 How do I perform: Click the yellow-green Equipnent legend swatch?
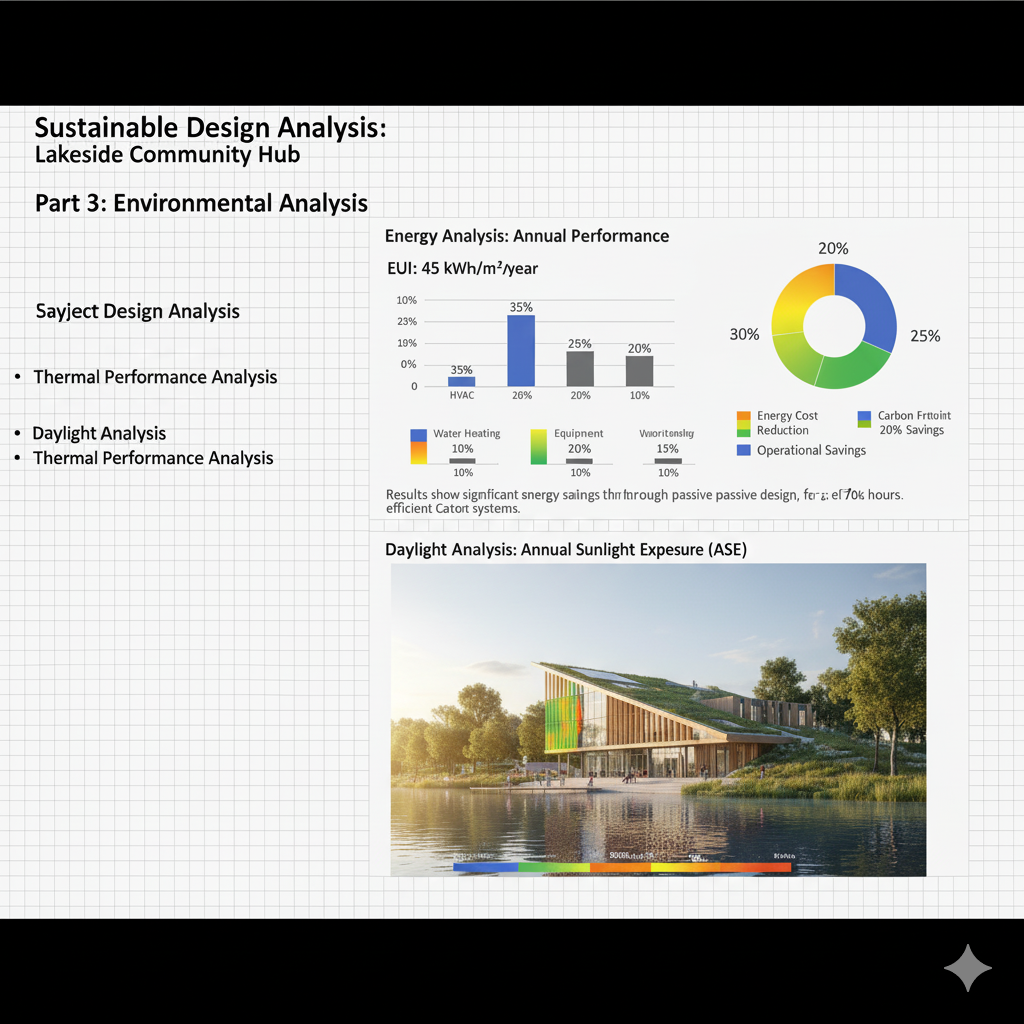[538, 447]
